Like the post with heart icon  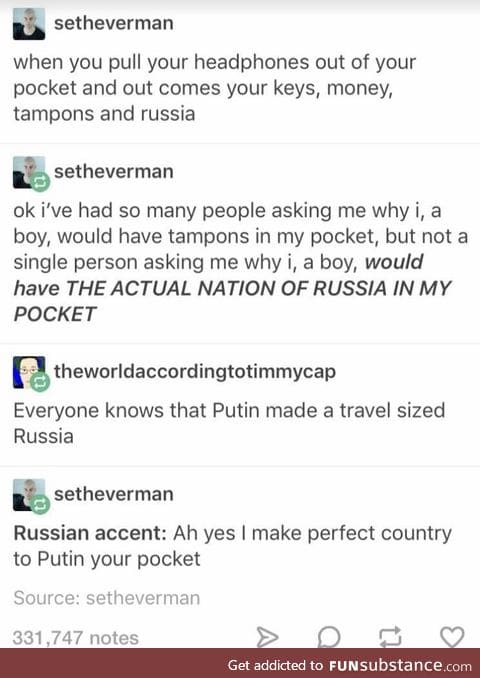(452, 636)
